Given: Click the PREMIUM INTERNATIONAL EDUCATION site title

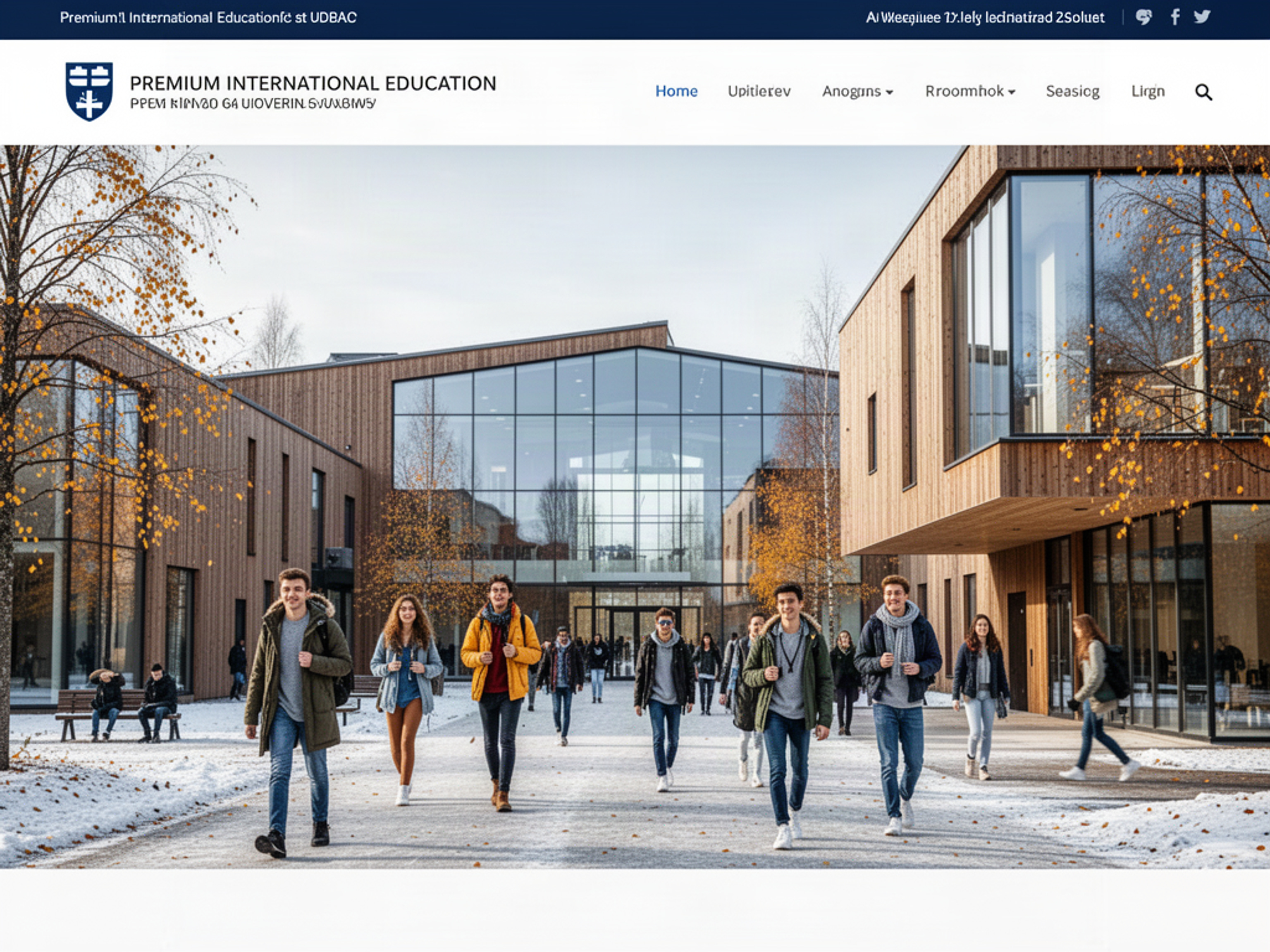Looking at the screenshot, I should 313,83.
